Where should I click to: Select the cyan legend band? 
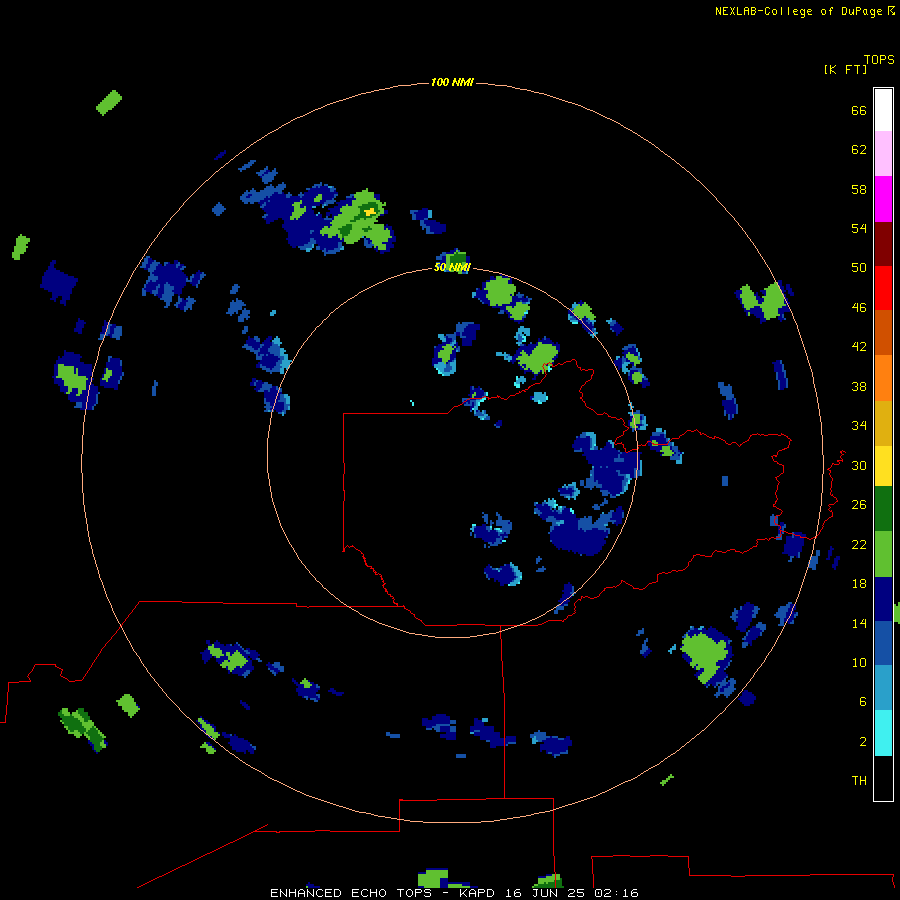click(883, 733)
